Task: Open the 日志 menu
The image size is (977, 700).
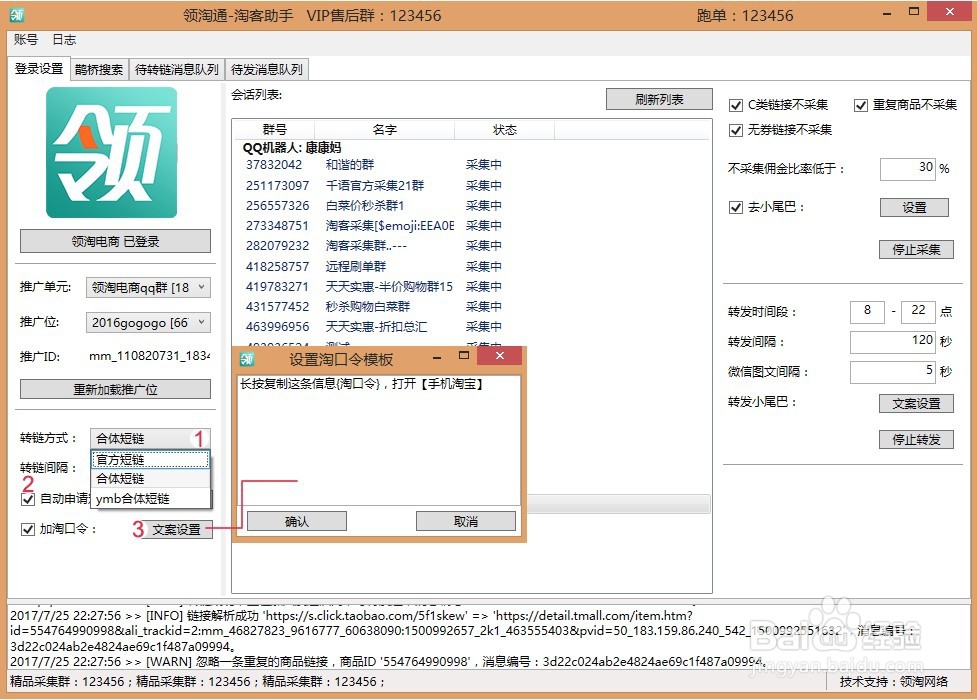Action: [x=64, y=39]
